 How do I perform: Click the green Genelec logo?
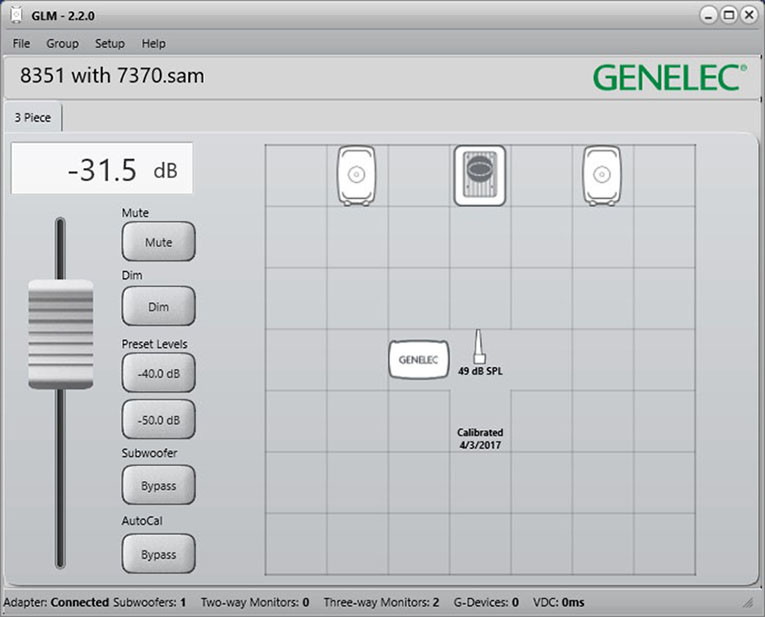tap(669, 78)
